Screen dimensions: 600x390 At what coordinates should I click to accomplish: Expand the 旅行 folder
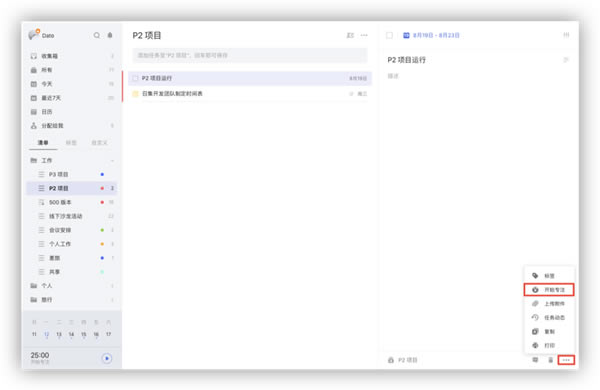(x=72, y=300)
